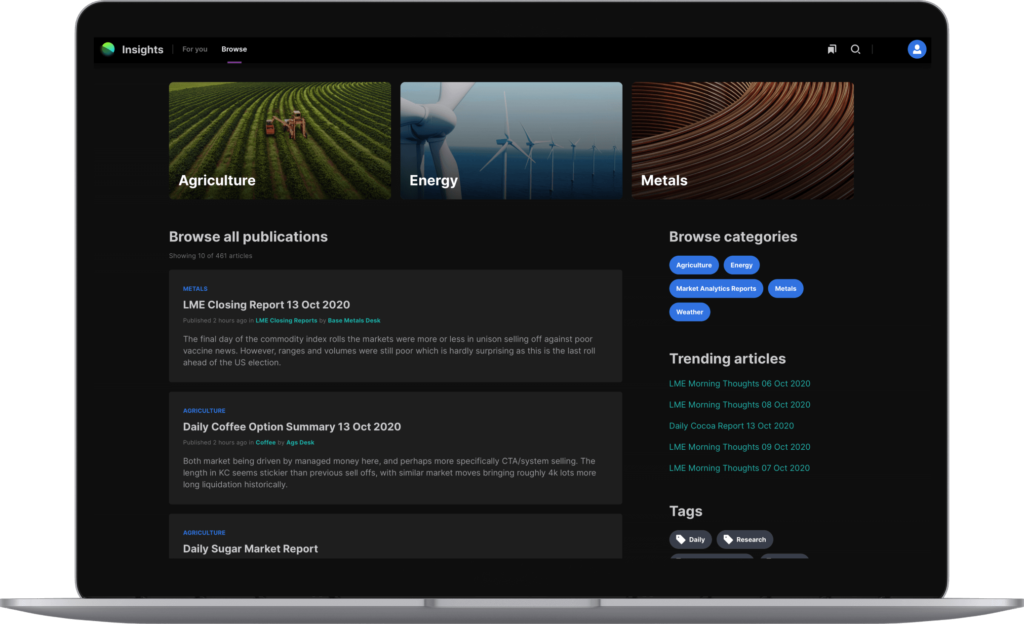Open the Daily Sugar Market Report
The width and height of the screenshot is (1024, 624).
click(x=250, y=548)
